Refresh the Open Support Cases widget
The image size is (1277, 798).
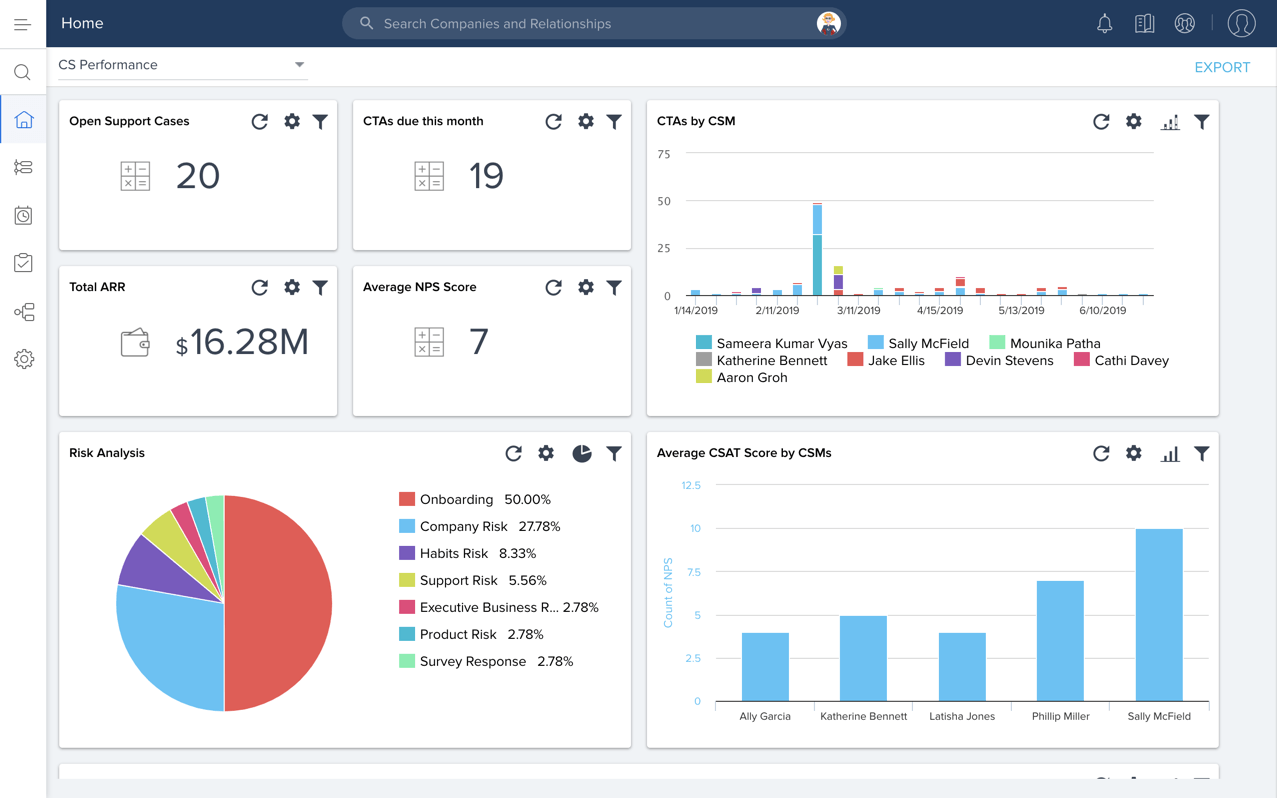point(259,121)
